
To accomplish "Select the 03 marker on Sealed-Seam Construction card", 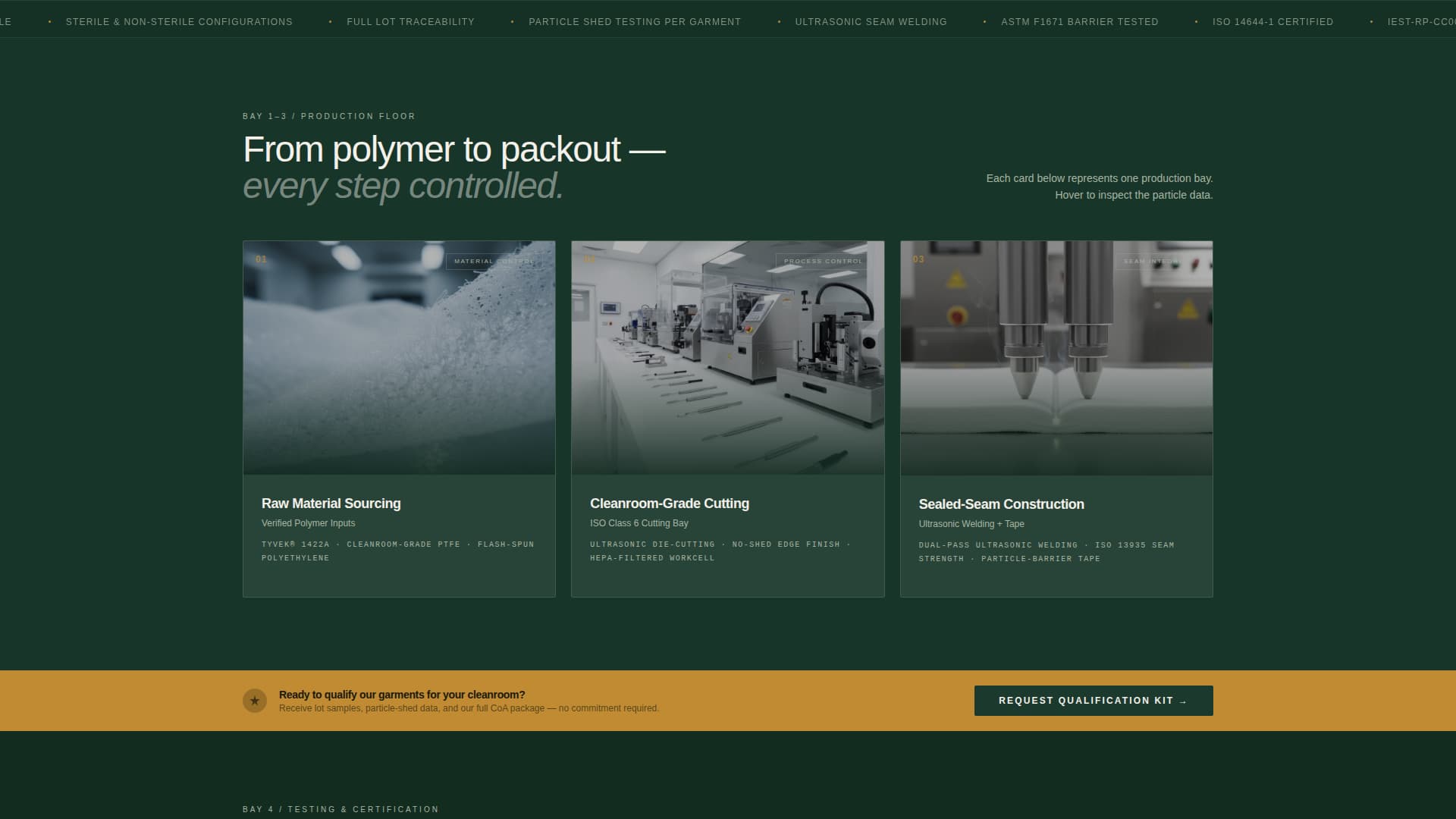I will click(919, 259).
